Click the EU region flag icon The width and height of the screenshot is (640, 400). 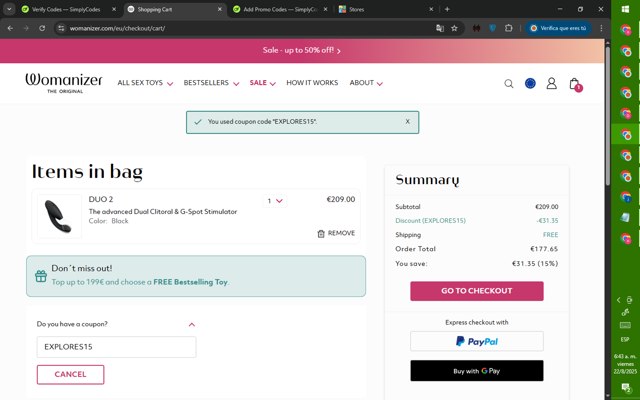pos(530,83)
